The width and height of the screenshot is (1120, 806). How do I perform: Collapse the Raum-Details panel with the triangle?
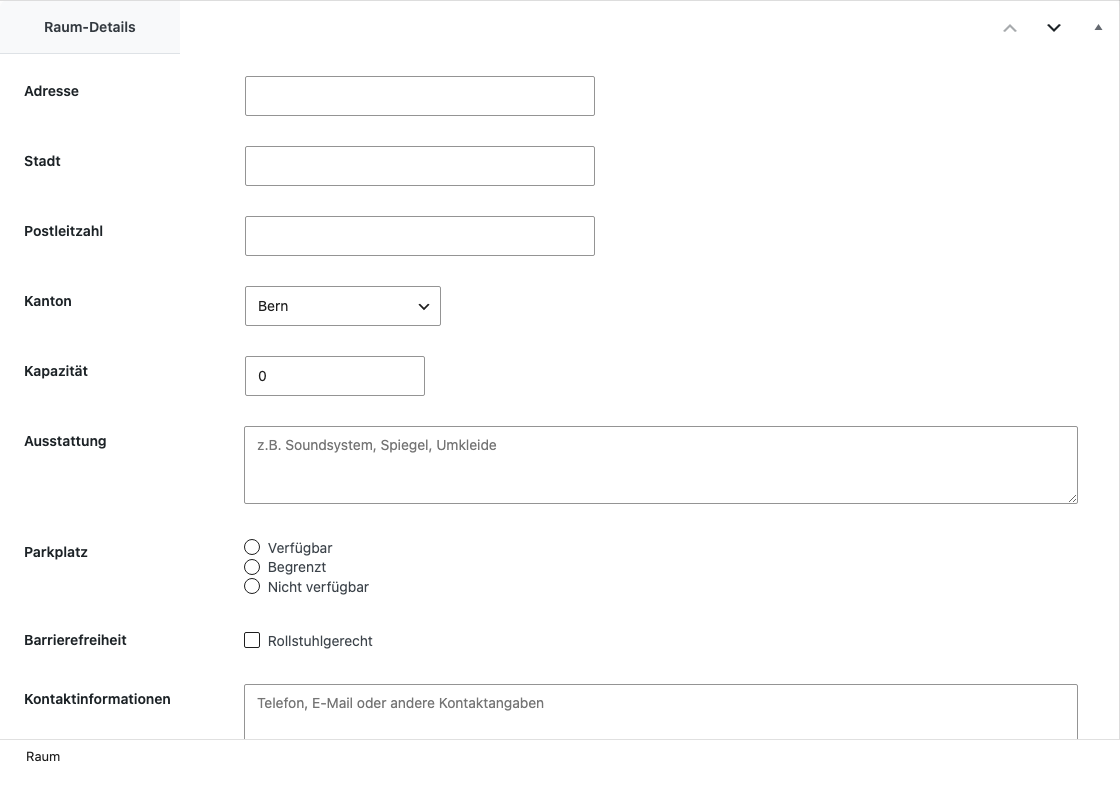tap(1098, 28)
